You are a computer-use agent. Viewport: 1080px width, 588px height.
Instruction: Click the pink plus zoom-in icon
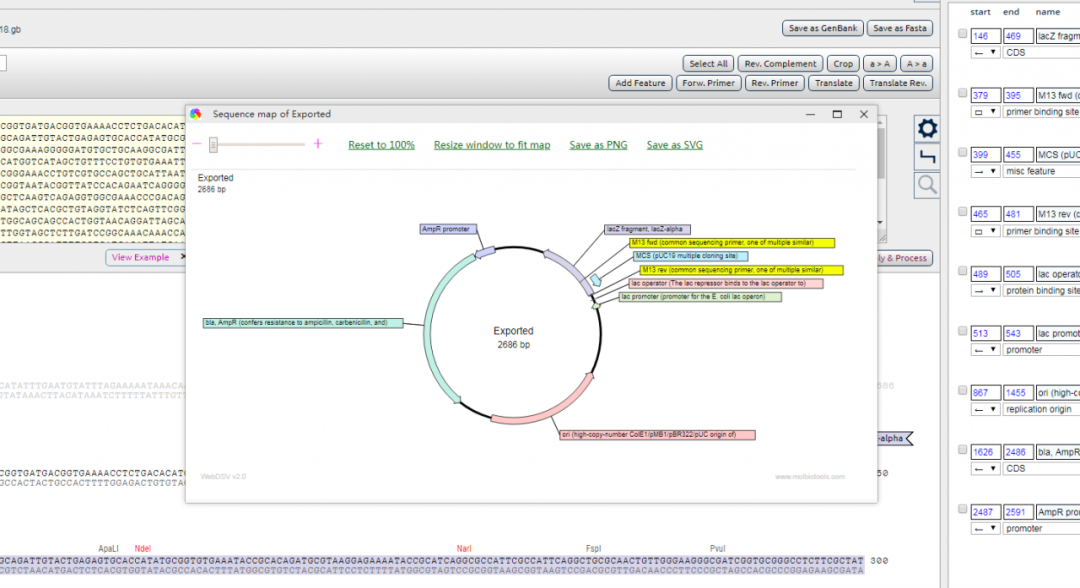[318, 144]
